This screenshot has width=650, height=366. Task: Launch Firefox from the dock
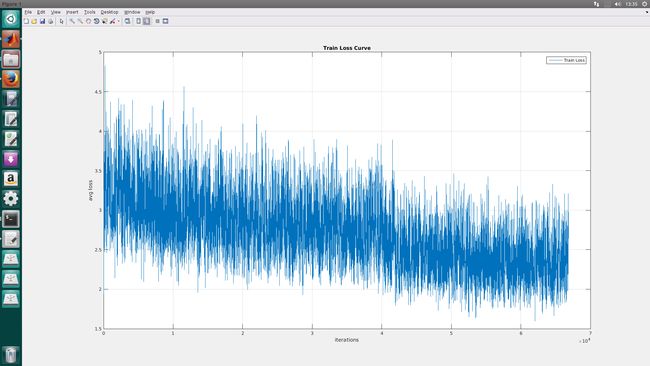point(11,79)
